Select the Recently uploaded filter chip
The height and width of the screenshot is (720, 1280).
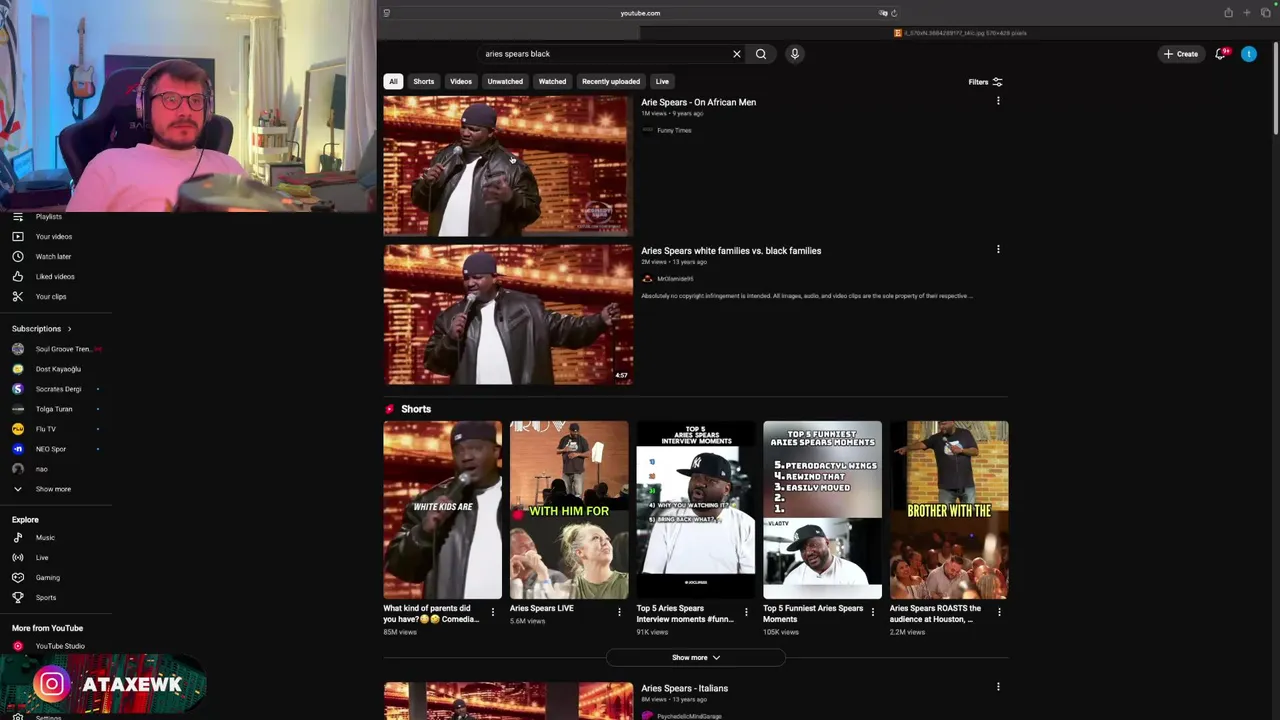[611, 82]
